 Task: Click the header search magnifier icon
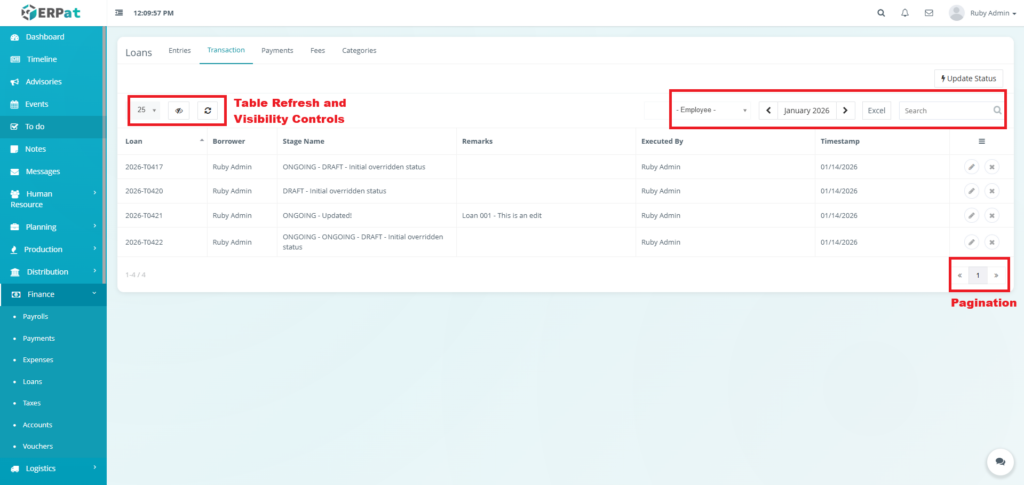point(881,13)
